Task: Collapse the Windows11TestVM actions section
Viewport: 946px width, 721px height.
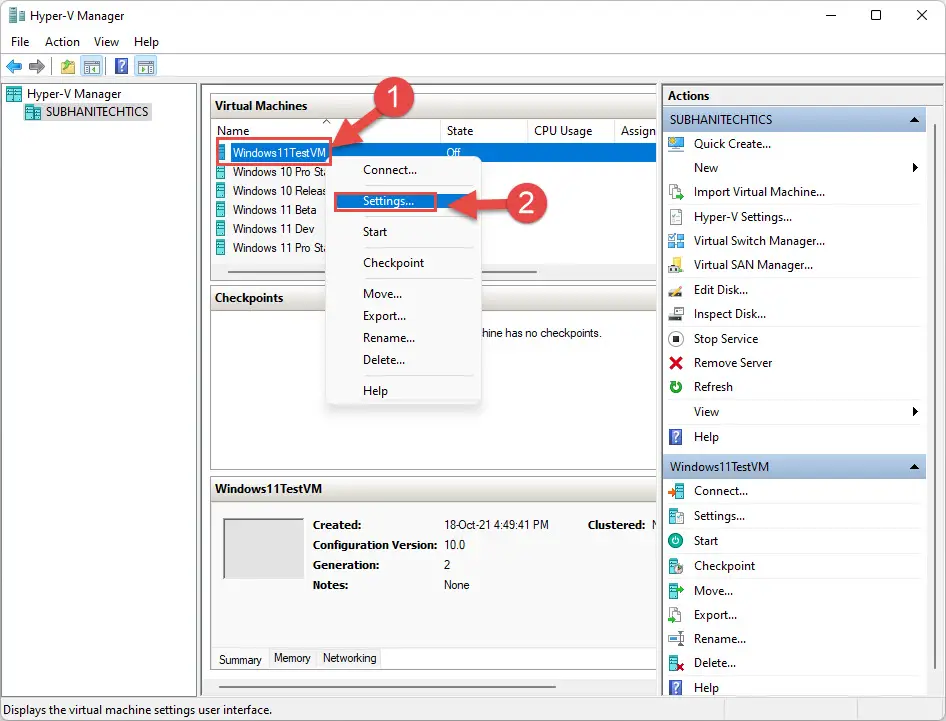Action: pos(914,466)
